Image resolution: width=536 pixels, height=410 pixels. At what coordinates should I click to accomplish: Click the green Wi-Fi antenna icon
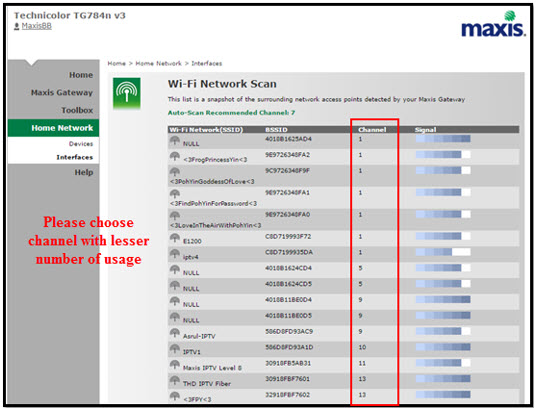click(x=127, y=93)
